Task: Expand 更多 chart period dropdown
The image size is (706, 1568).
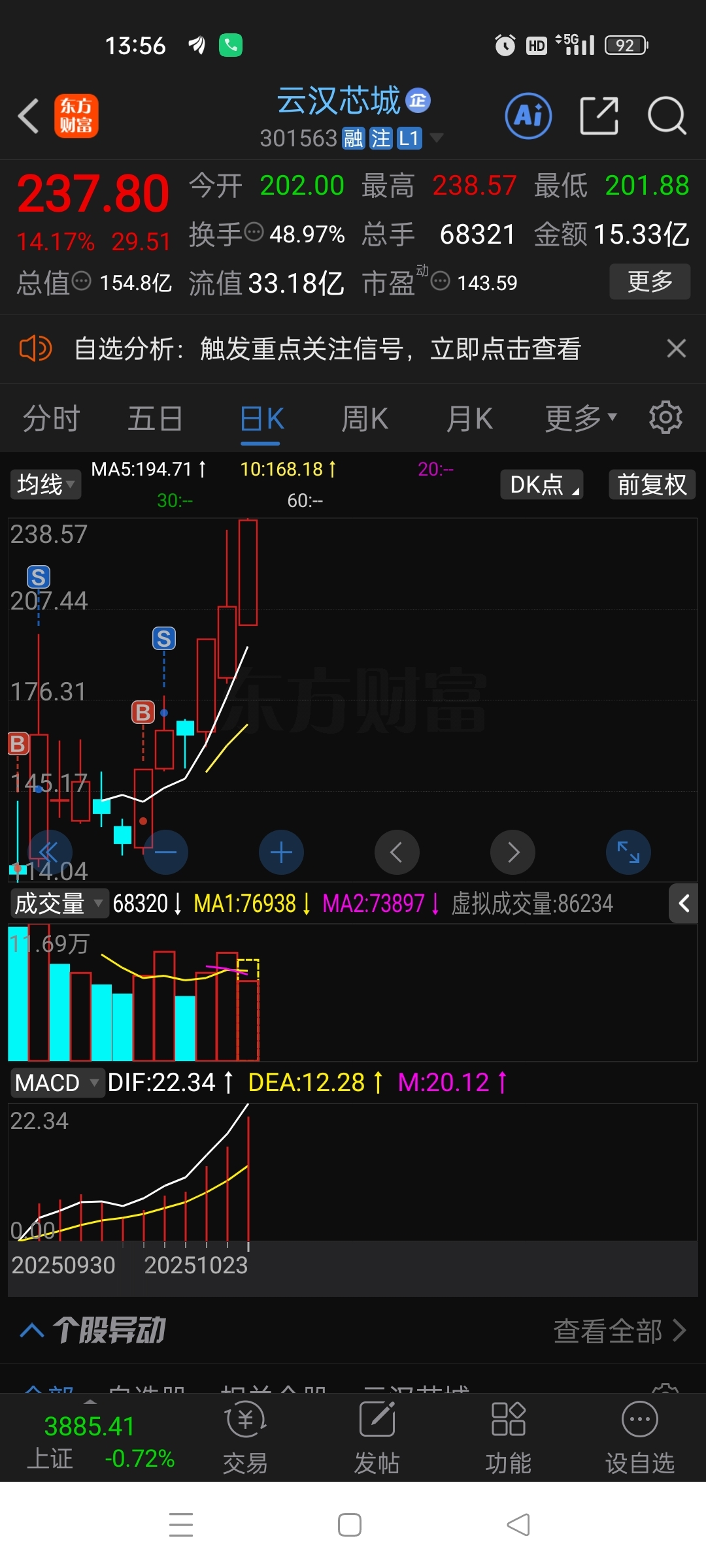Action: 580,419
